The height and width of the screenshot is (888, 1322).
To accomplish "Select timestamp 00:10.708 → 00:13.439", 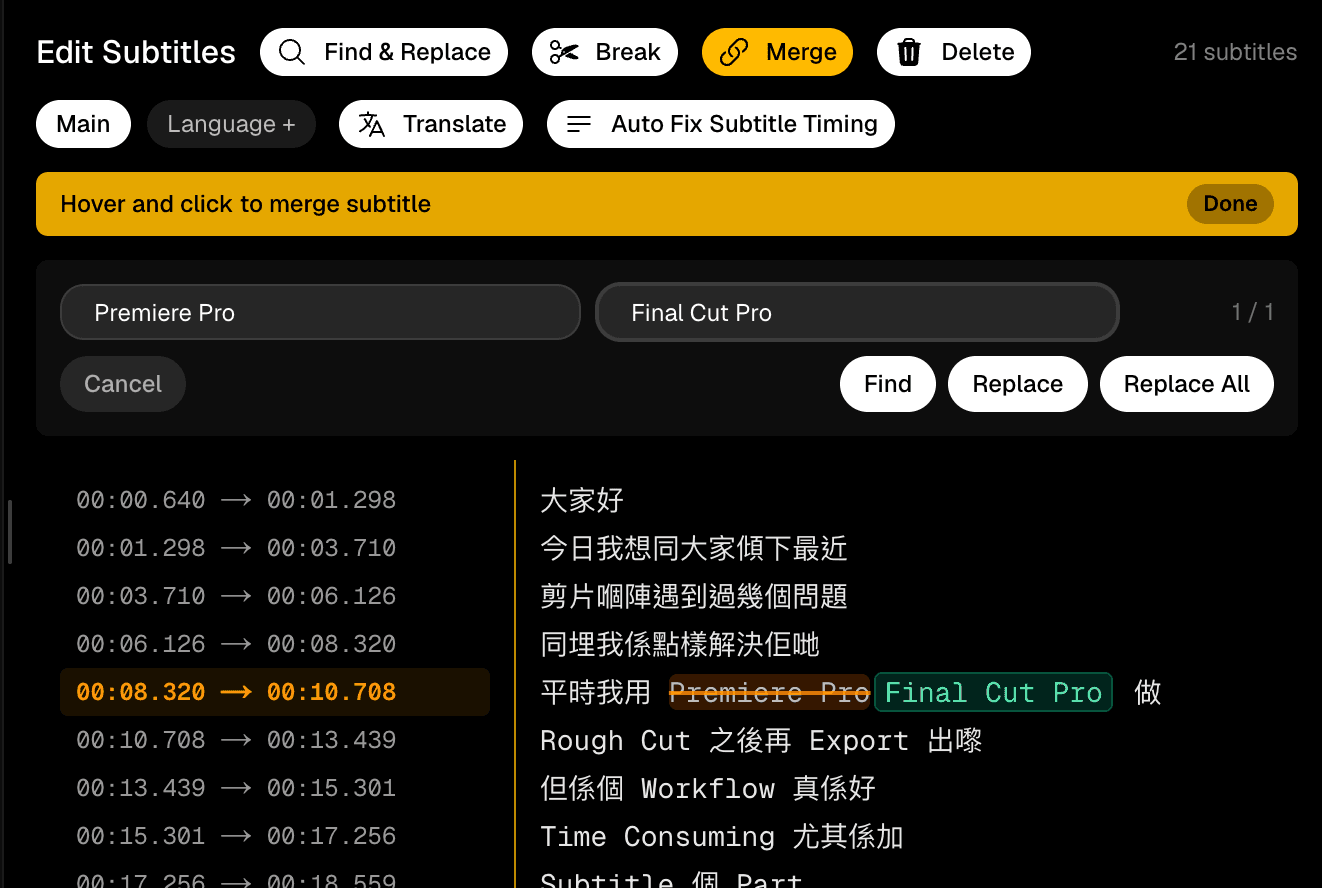I will (x=236, y=740).
